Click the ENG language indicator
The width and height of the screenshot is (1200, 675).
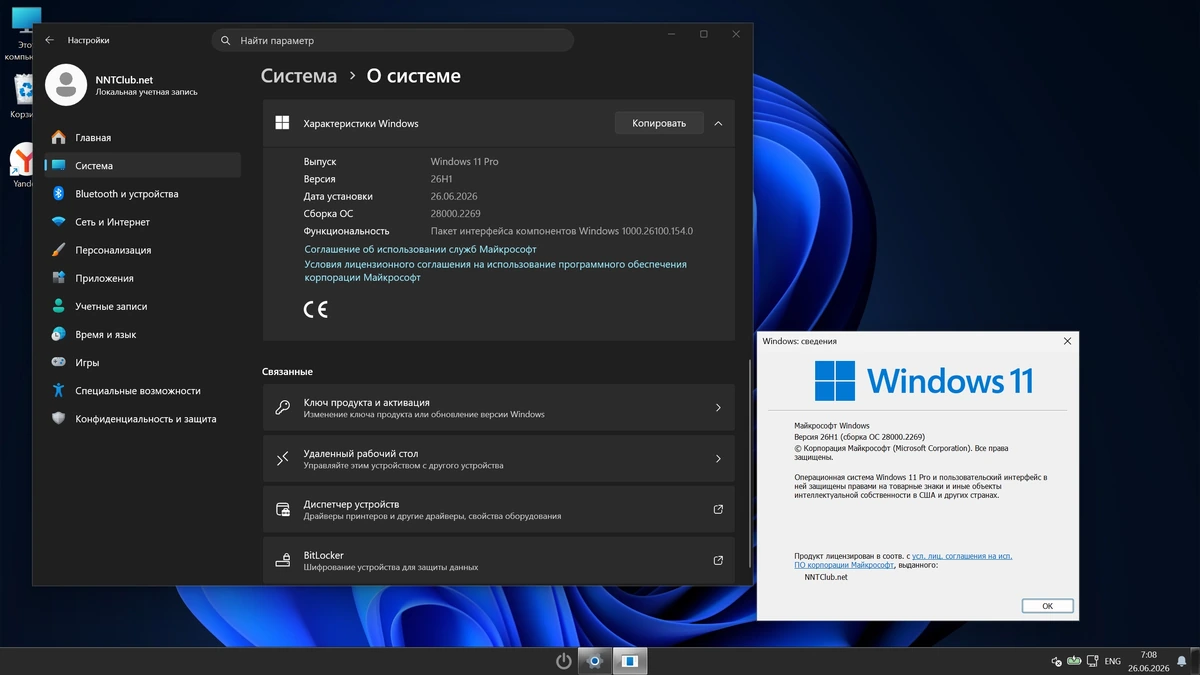click(1112, 661)
